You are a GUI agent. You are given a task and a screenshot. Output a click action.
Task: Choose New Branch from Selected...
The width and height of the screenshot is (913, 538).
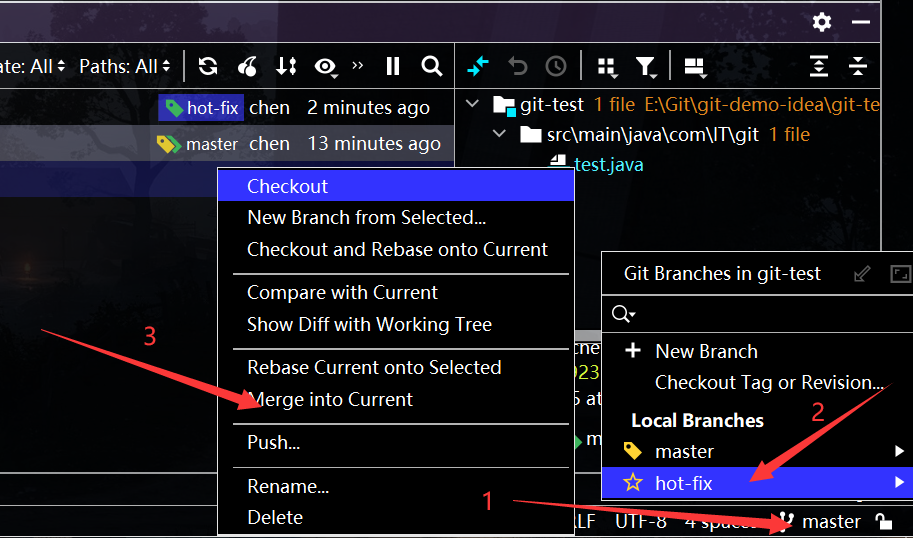pyautogui.click(x=396, y=217)
